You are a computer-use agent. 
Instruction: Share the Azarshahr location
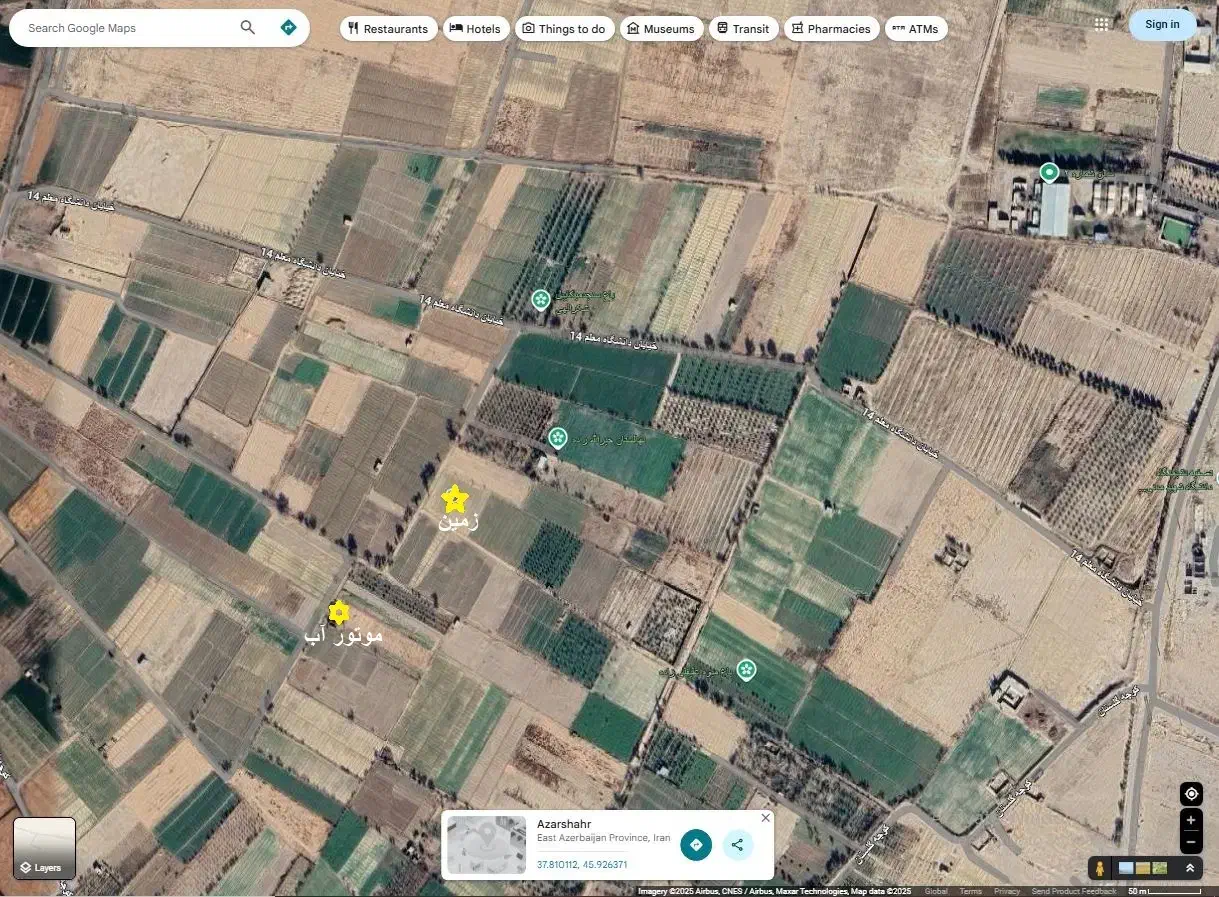click(737, 845)
